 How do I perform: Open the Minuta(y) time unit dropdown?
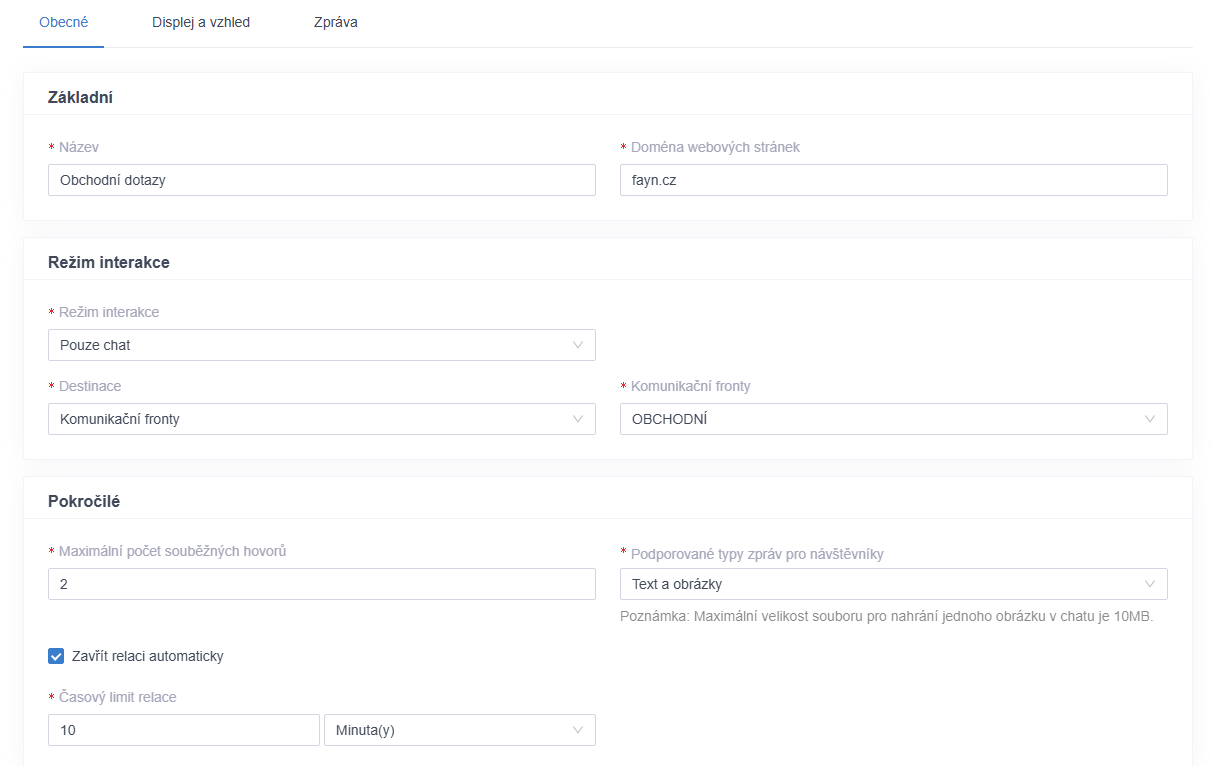tap(458, 730)
